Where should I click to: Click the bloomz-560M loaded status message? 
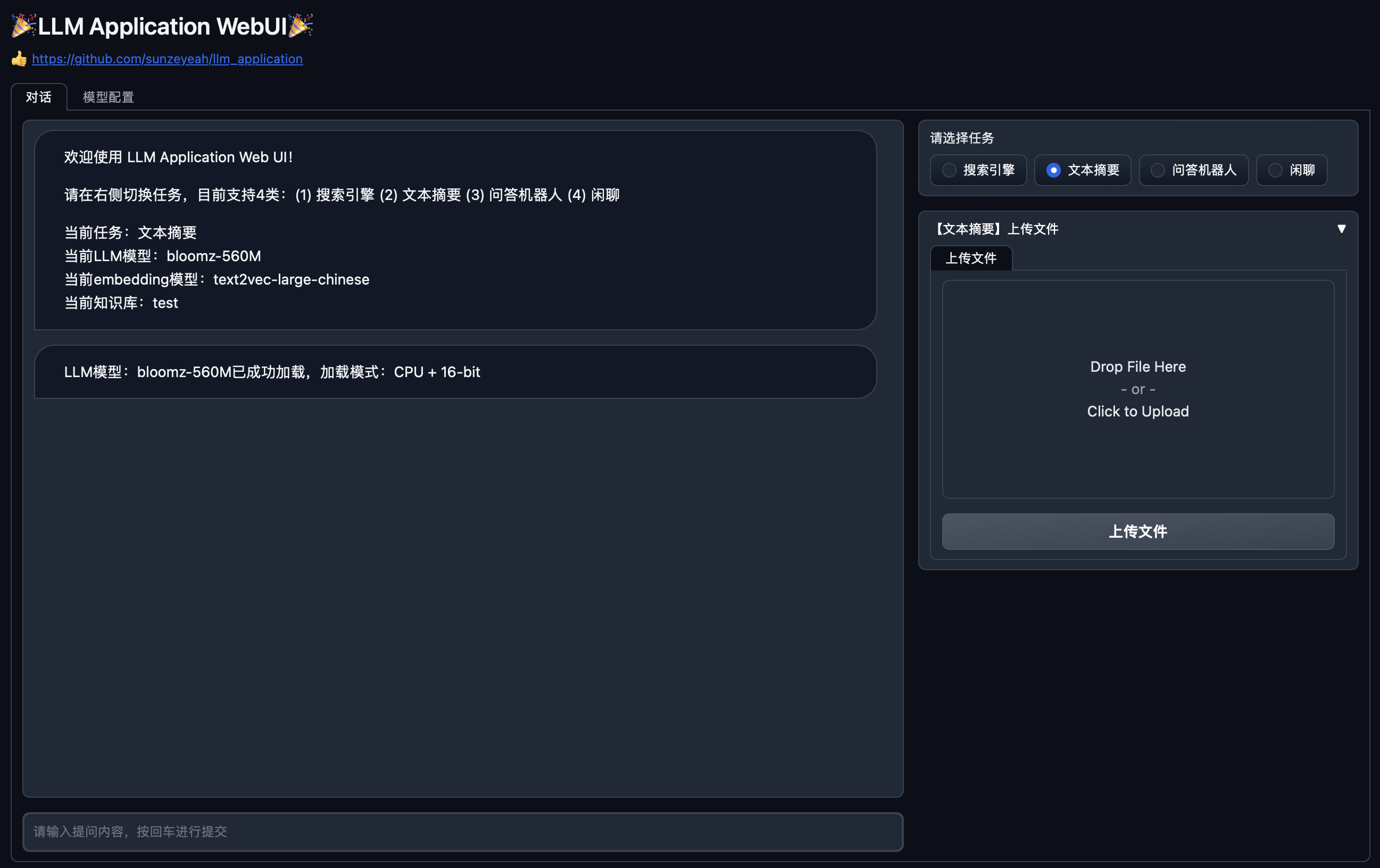tap(455, 372)
